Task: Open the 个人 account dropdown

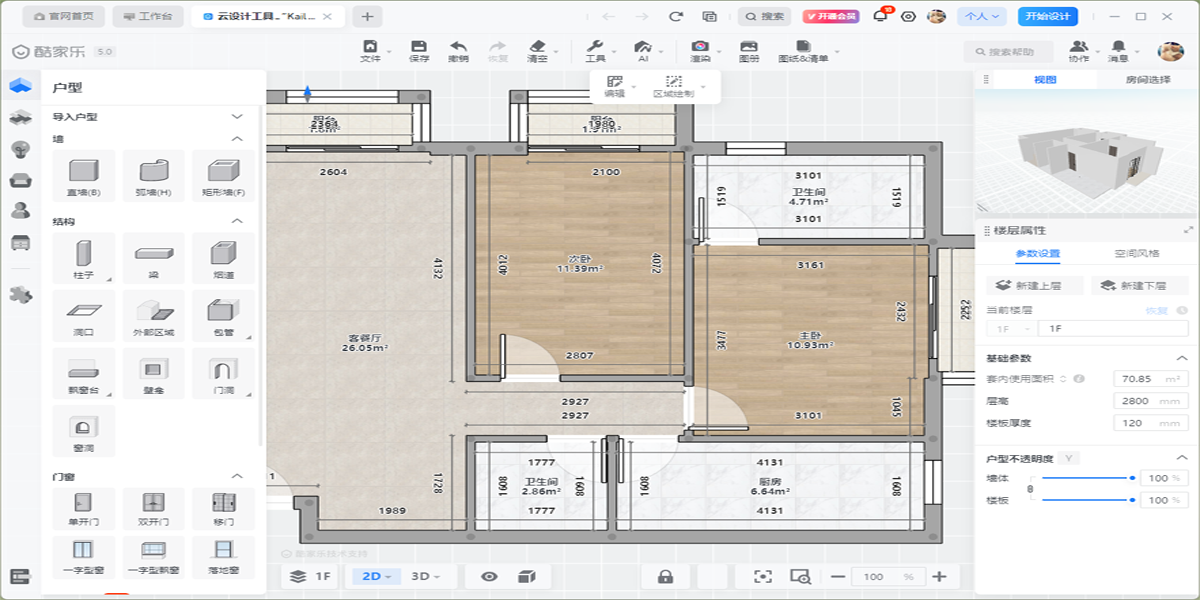Action: [979, 16]
